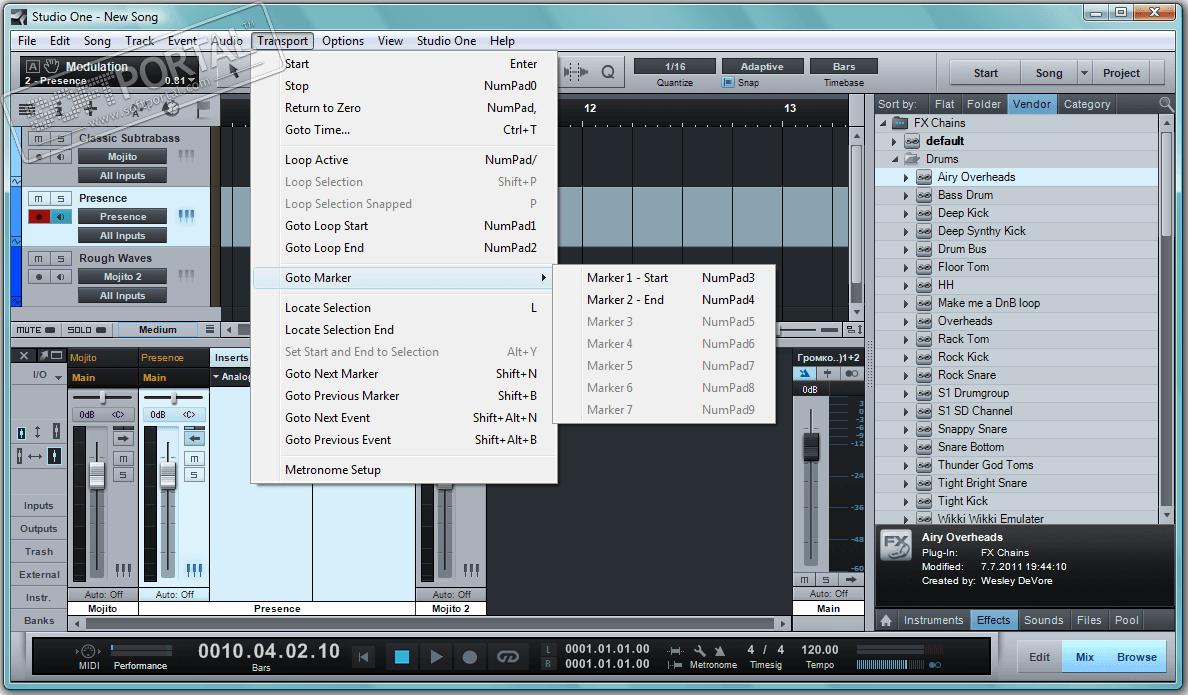Viewport: 1188px width, 695px height.
Task: Mute the Classic Subtrabass track
Action: point(39,138)
